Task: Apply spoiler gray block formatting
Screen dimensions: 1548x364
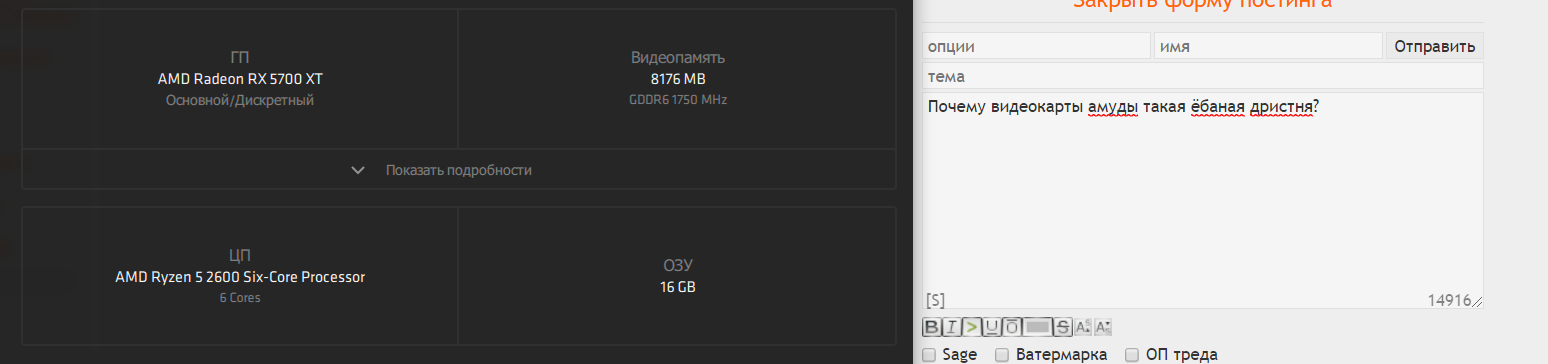Action: [1037, 327]
